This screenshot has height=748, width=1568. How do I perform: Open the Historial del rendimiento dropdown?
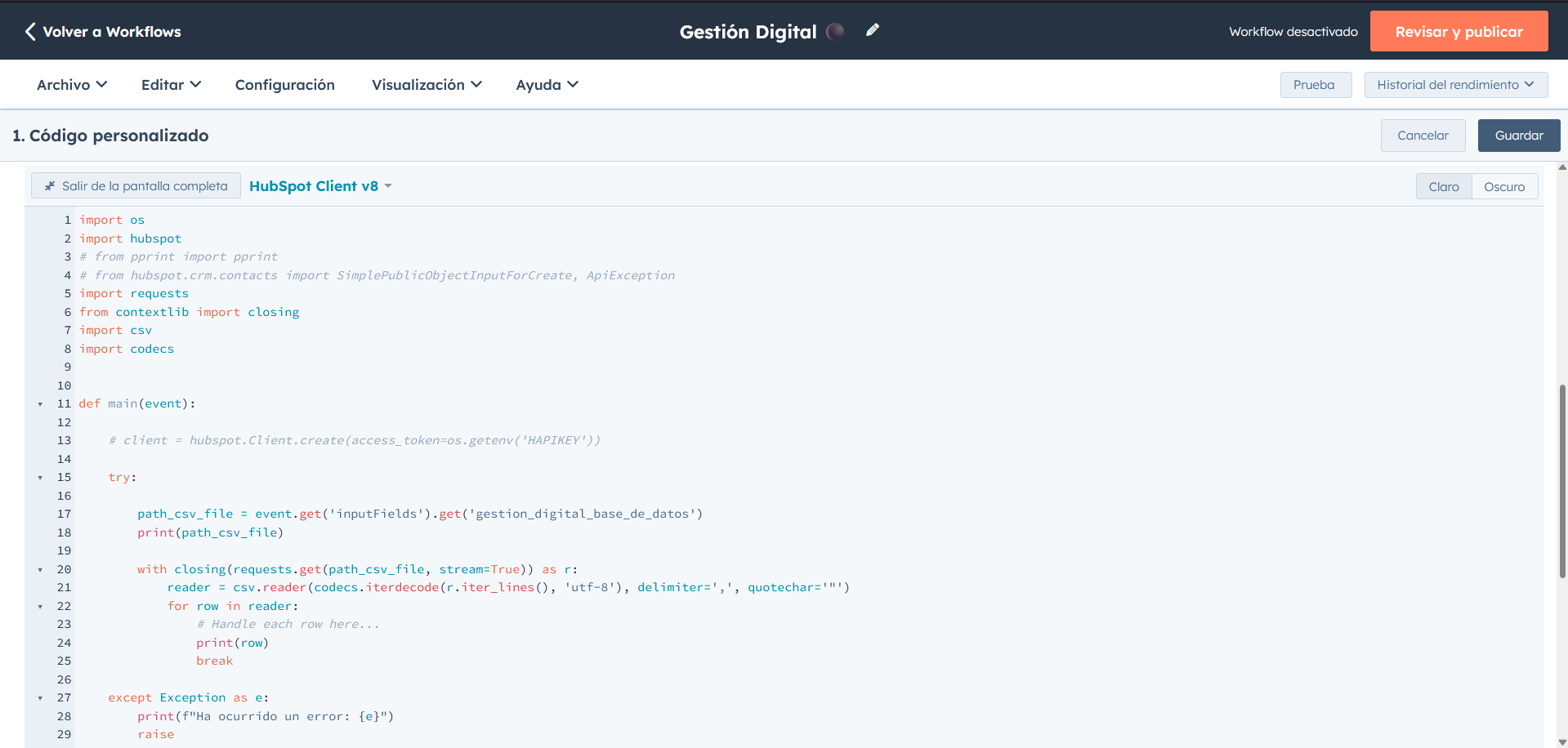click(1455, 84)
